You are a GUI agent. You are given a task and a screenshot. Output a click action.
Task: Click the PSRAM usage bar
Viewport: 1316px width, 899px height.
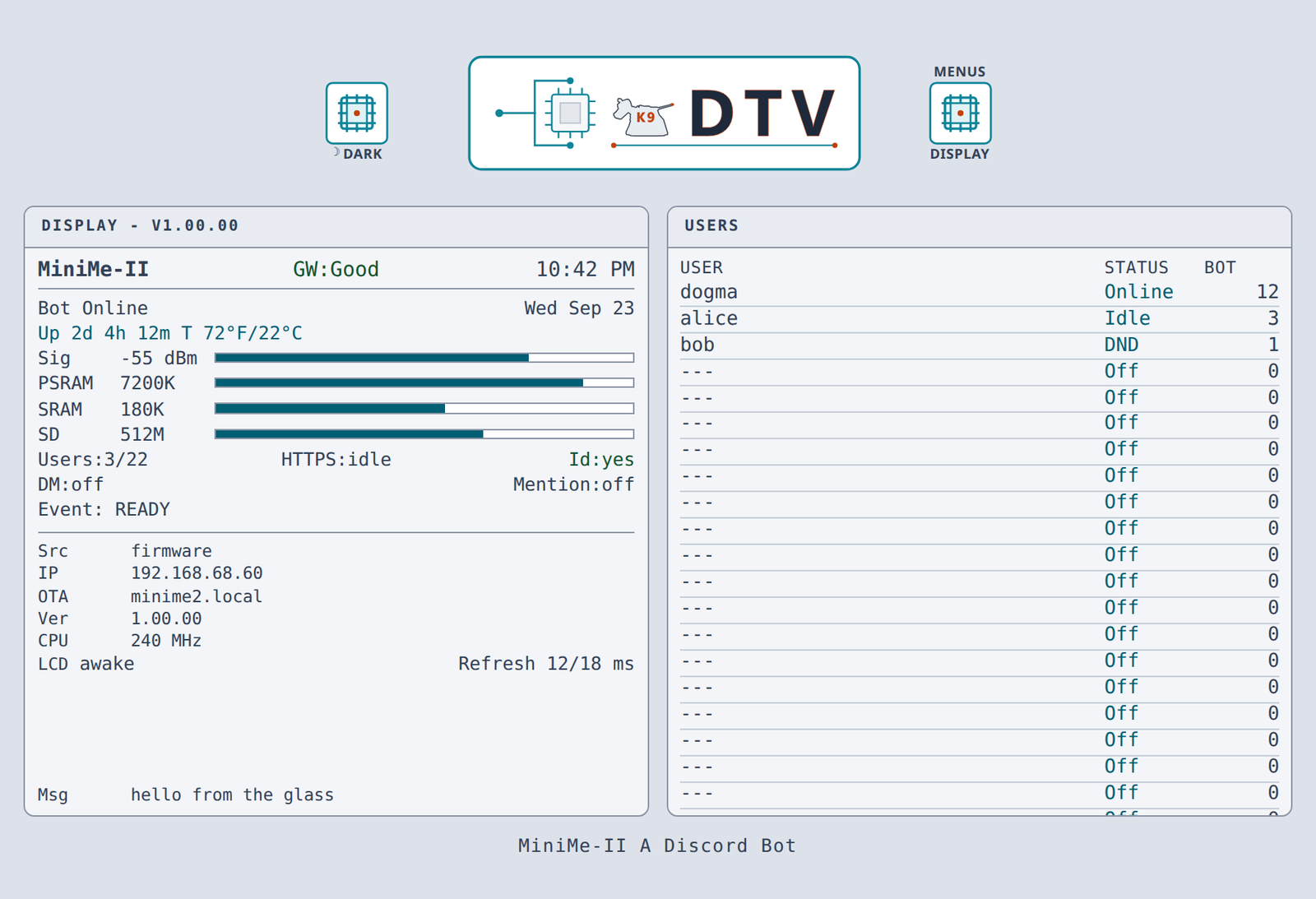click(x=424, y=383)
